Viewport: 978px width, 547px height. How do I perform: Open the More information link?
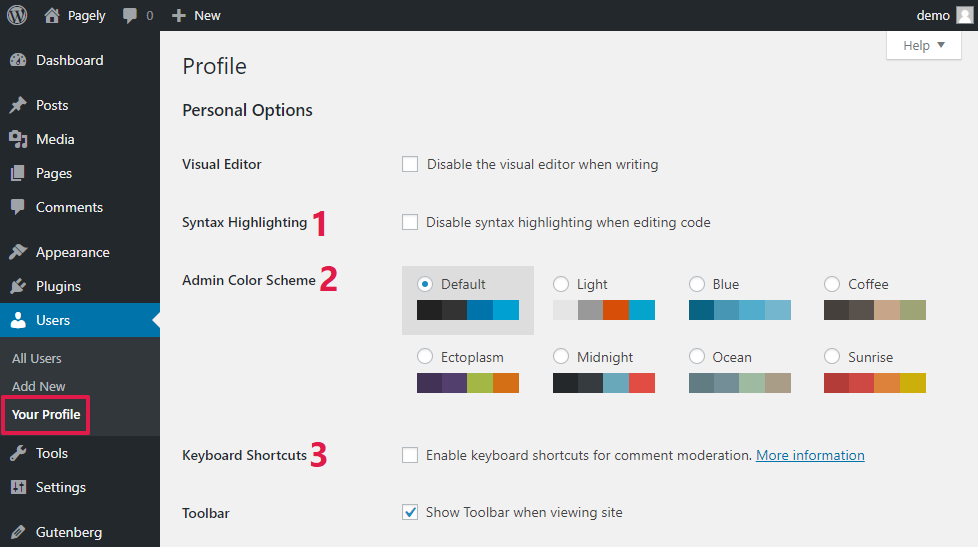pos(810,455)
